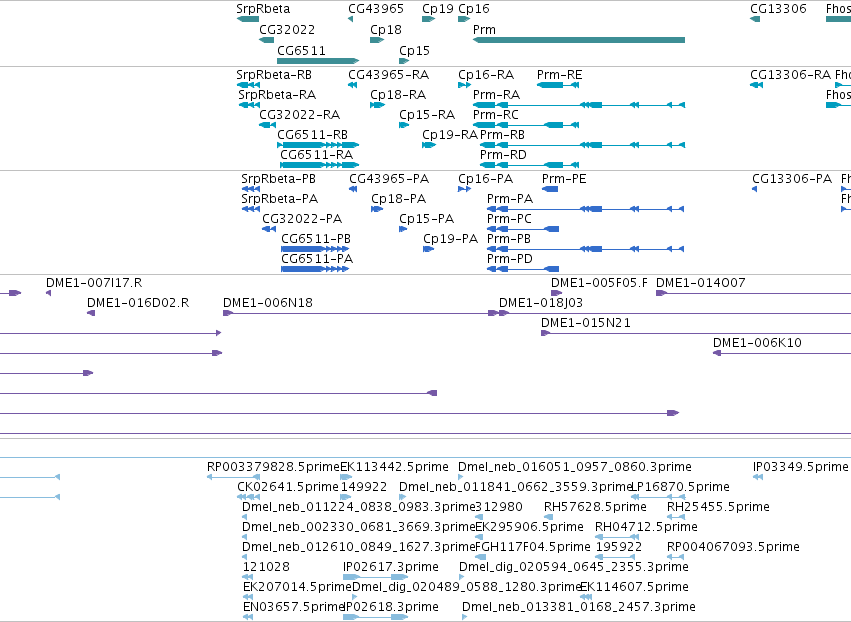Screen dimensions: 851x622
Task: Select transcript Prm-RA
Action: click(496, 95)
